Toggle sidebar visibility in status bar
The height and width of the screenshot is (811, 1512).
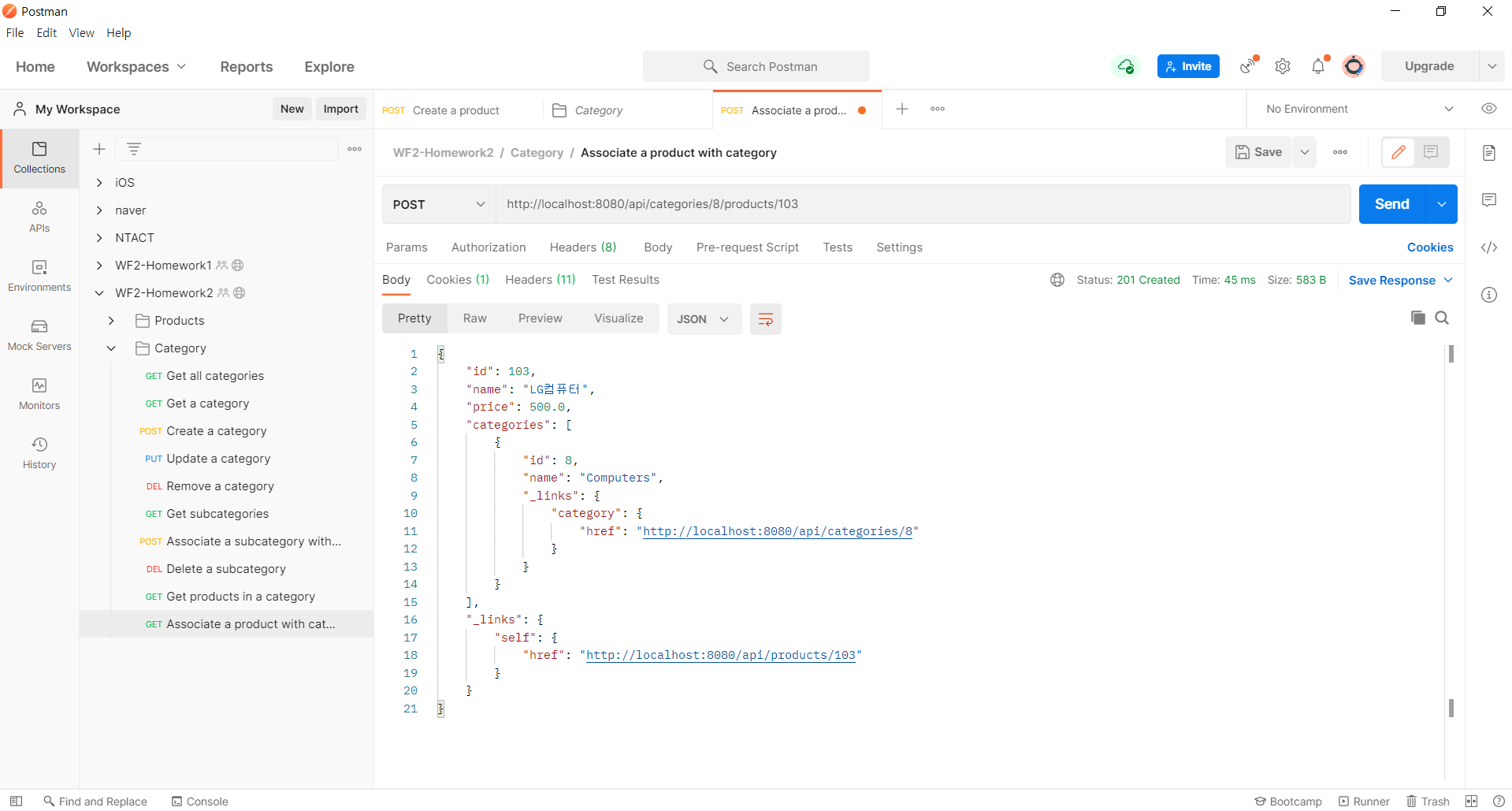click(16, 802)
